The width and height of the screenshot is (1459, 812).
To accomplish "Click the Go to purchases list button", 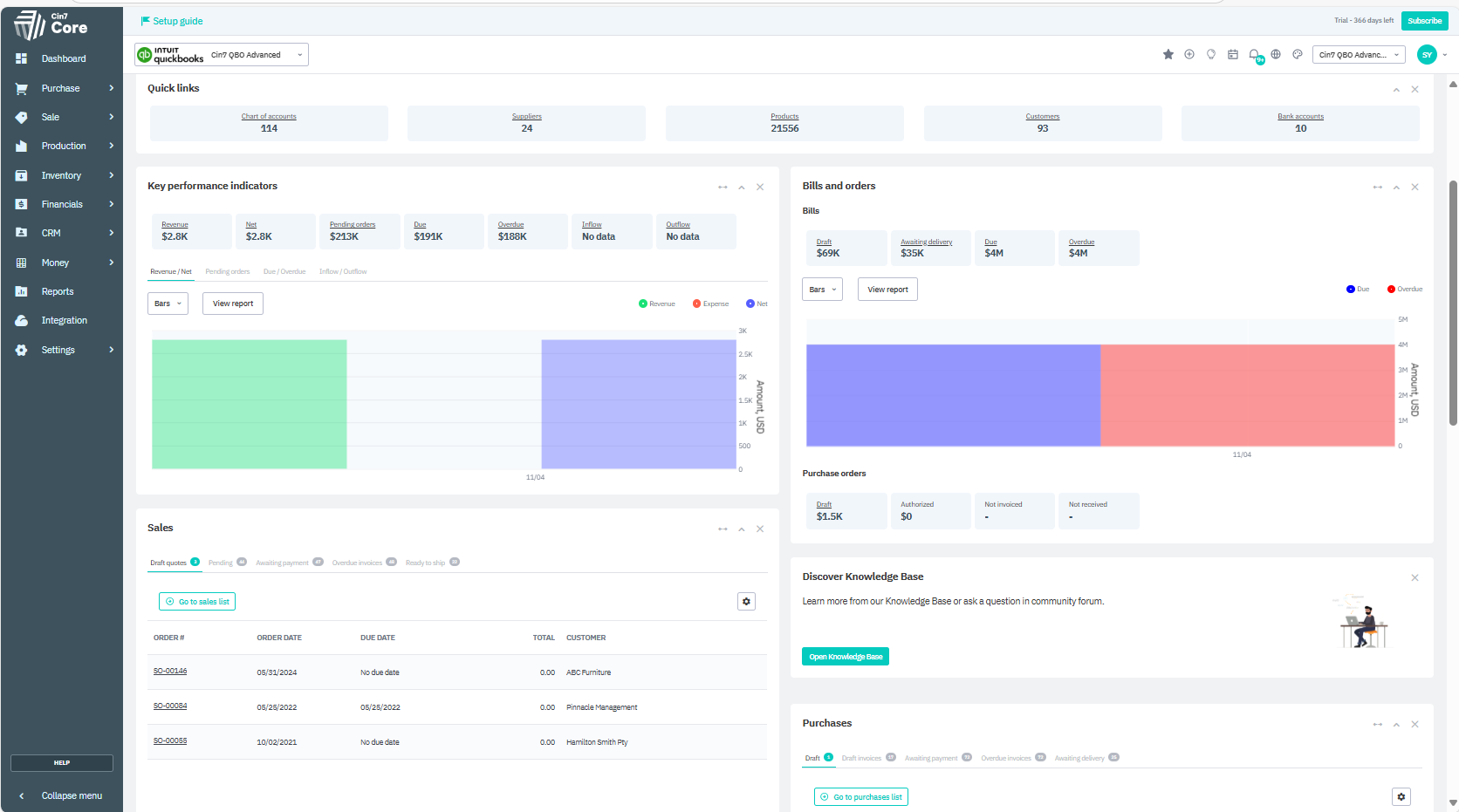I will click(x=861, y=797).
